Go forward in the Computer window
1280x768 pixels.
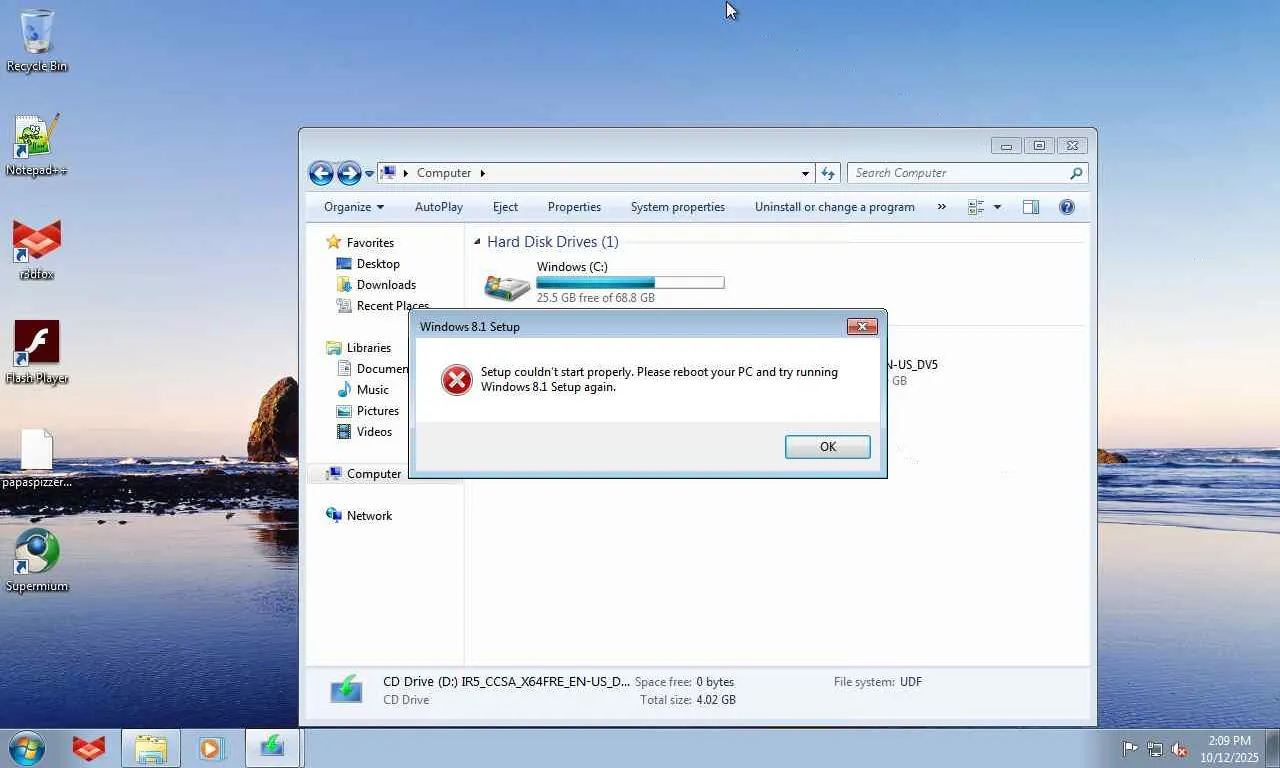349,173
